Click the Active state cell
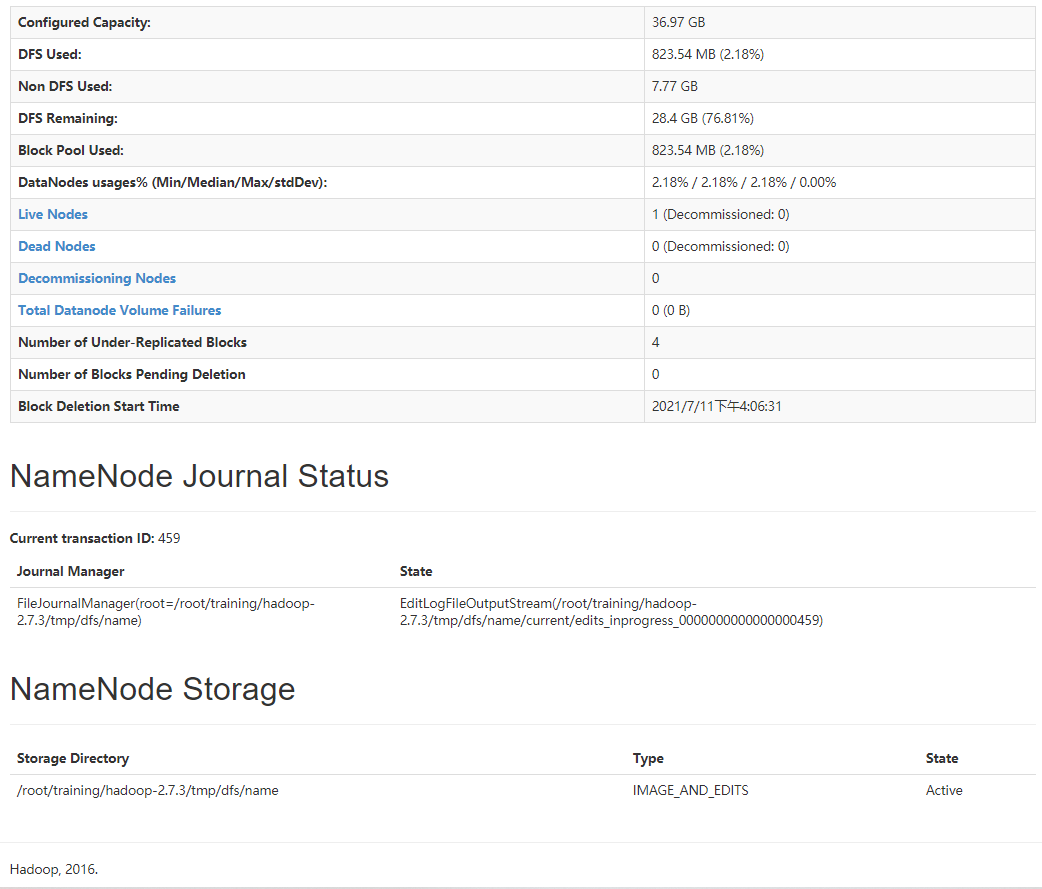 click(944, 790)
